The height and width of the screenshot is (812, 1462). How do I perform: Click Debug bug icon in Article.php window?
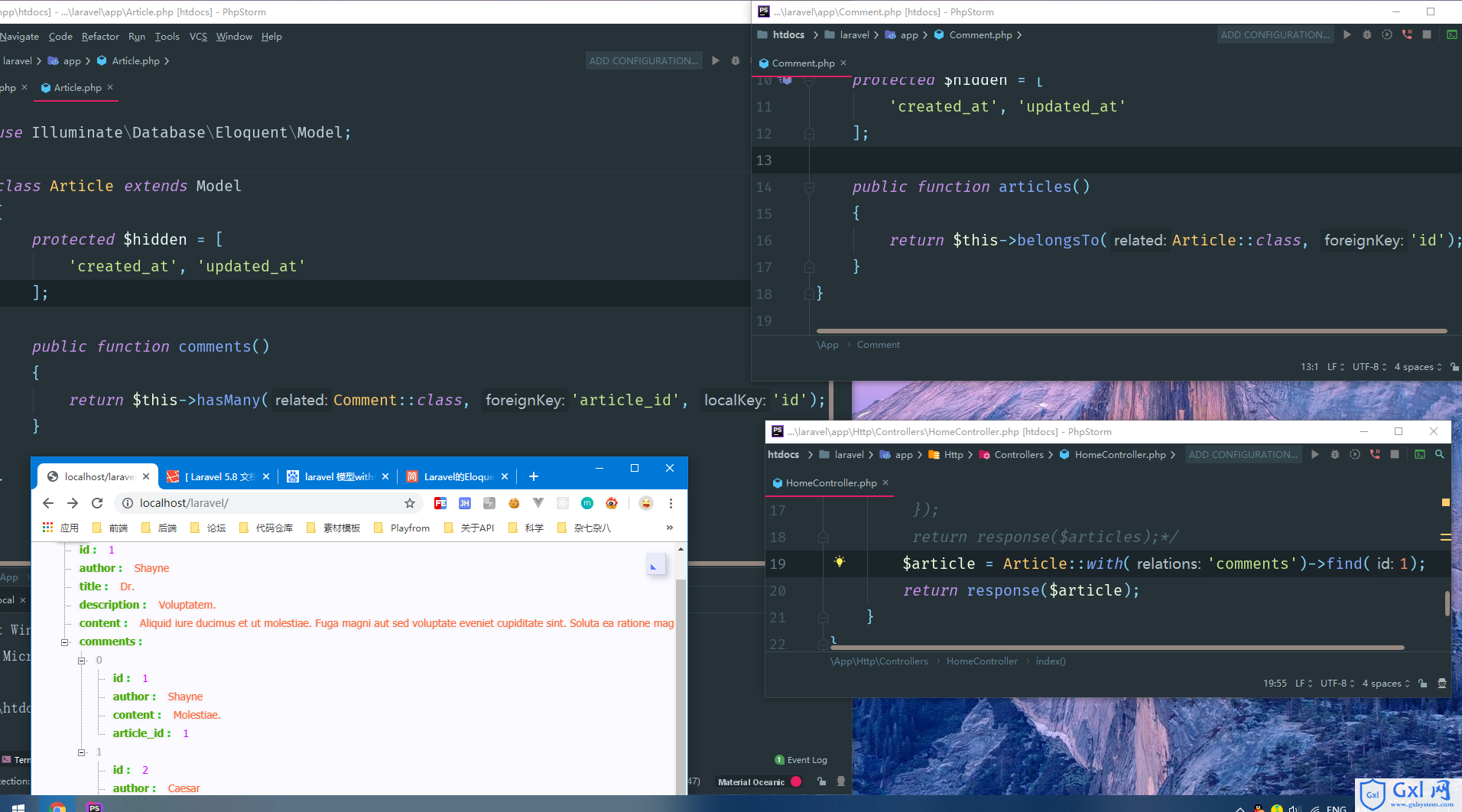tap(735, 60)
